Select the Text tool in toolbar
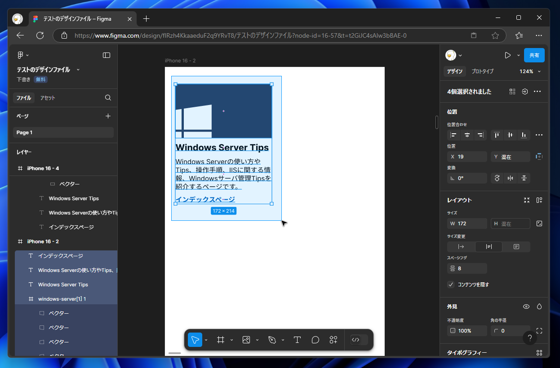 (x=297, y=340)
